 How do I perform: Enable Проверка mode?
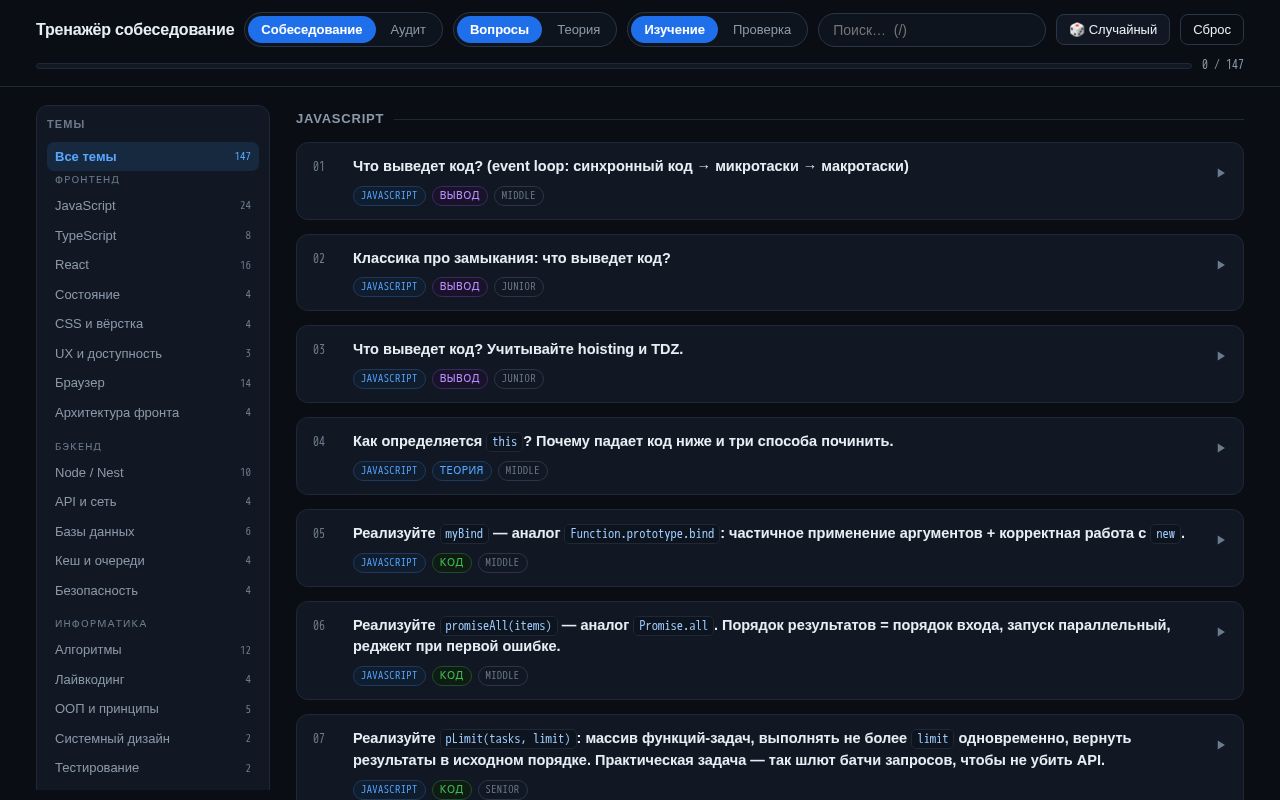point(762,29)
